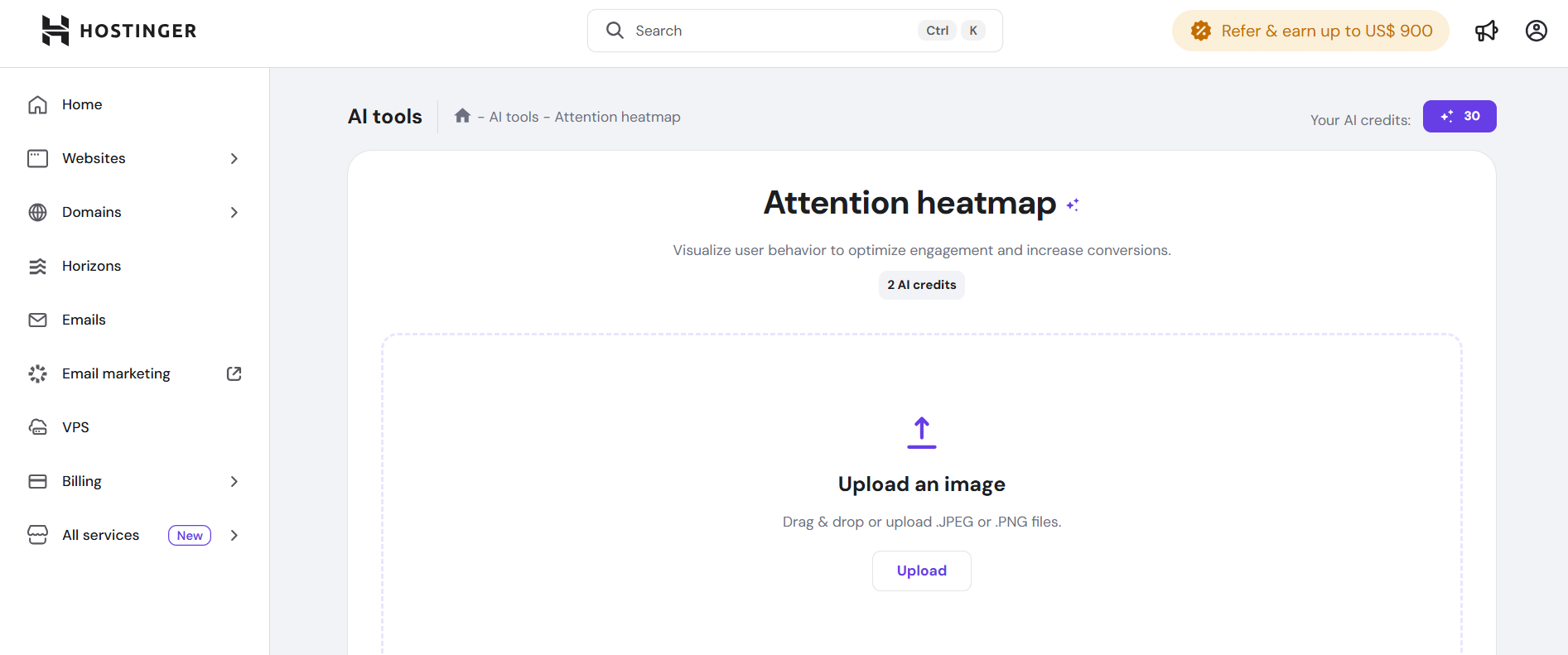Click the Billing card icon
This screenshot has height=655, width=1568.
[38, 481]
